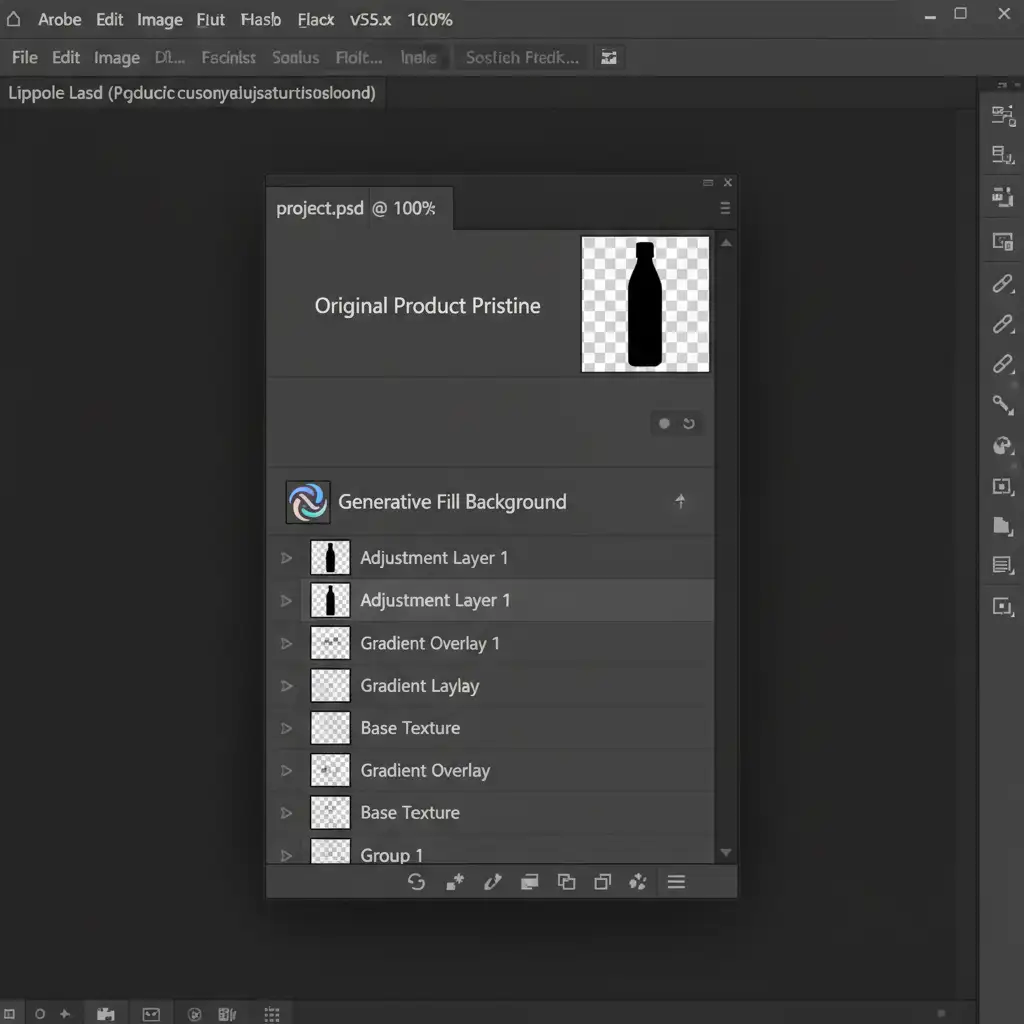Collapse the Generative Fill Background section arrow
The width and height of the screenshot is (1024, 1024).
680,502
